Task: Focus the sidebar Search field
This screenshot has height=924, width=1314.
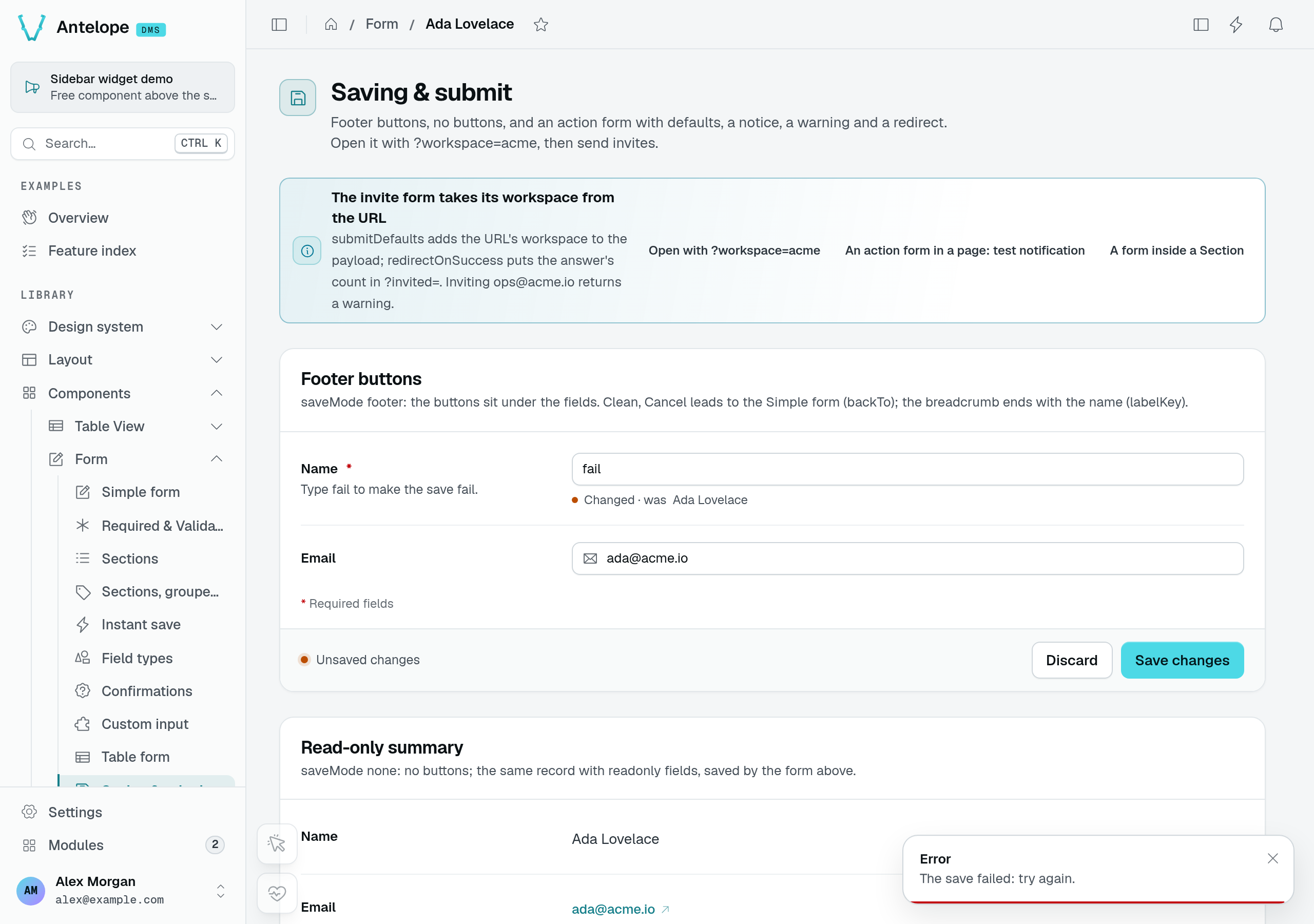Action: pos(123,144)
